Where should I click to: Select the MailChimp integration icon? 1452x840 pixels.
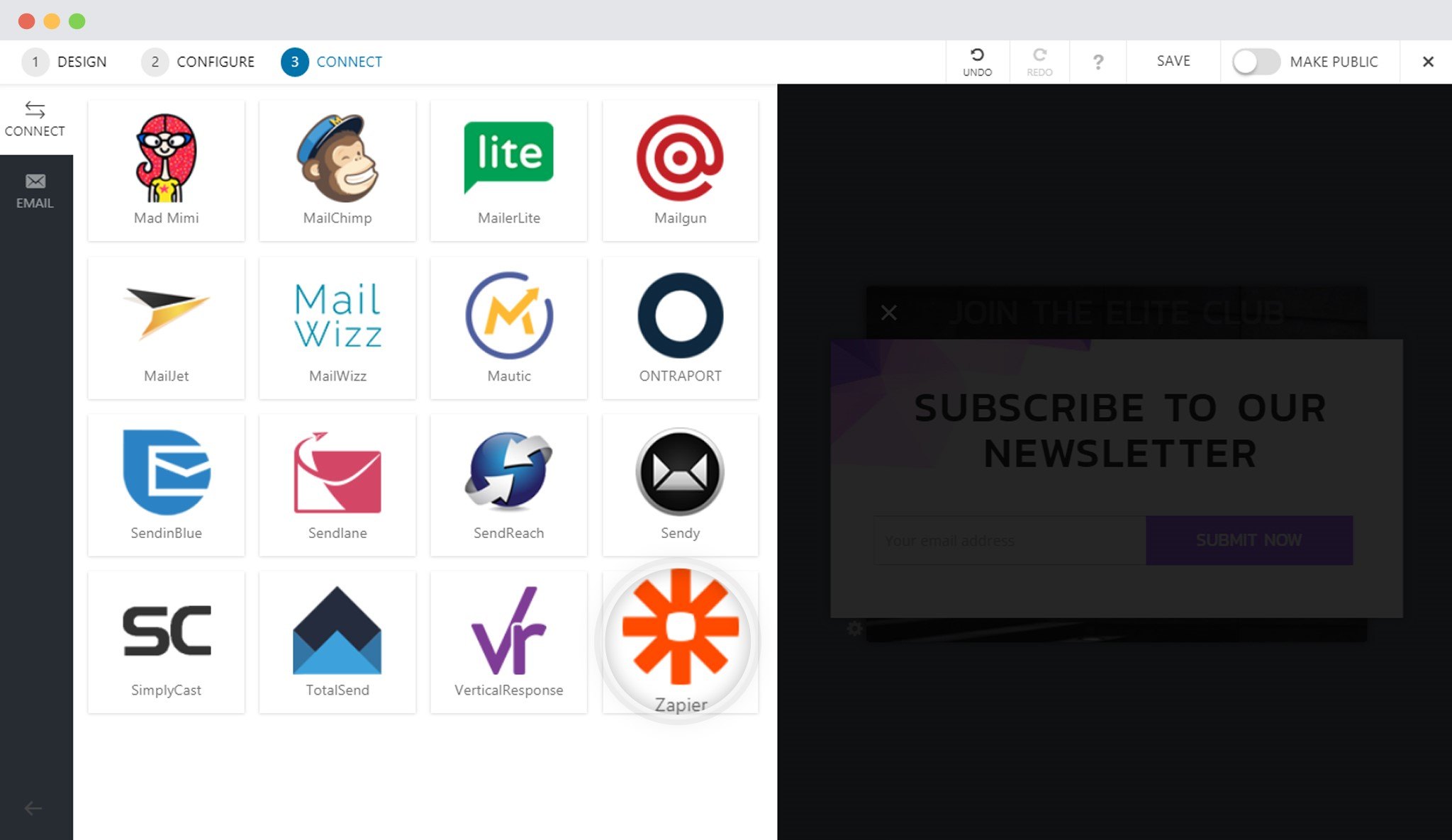coord(337,170)
